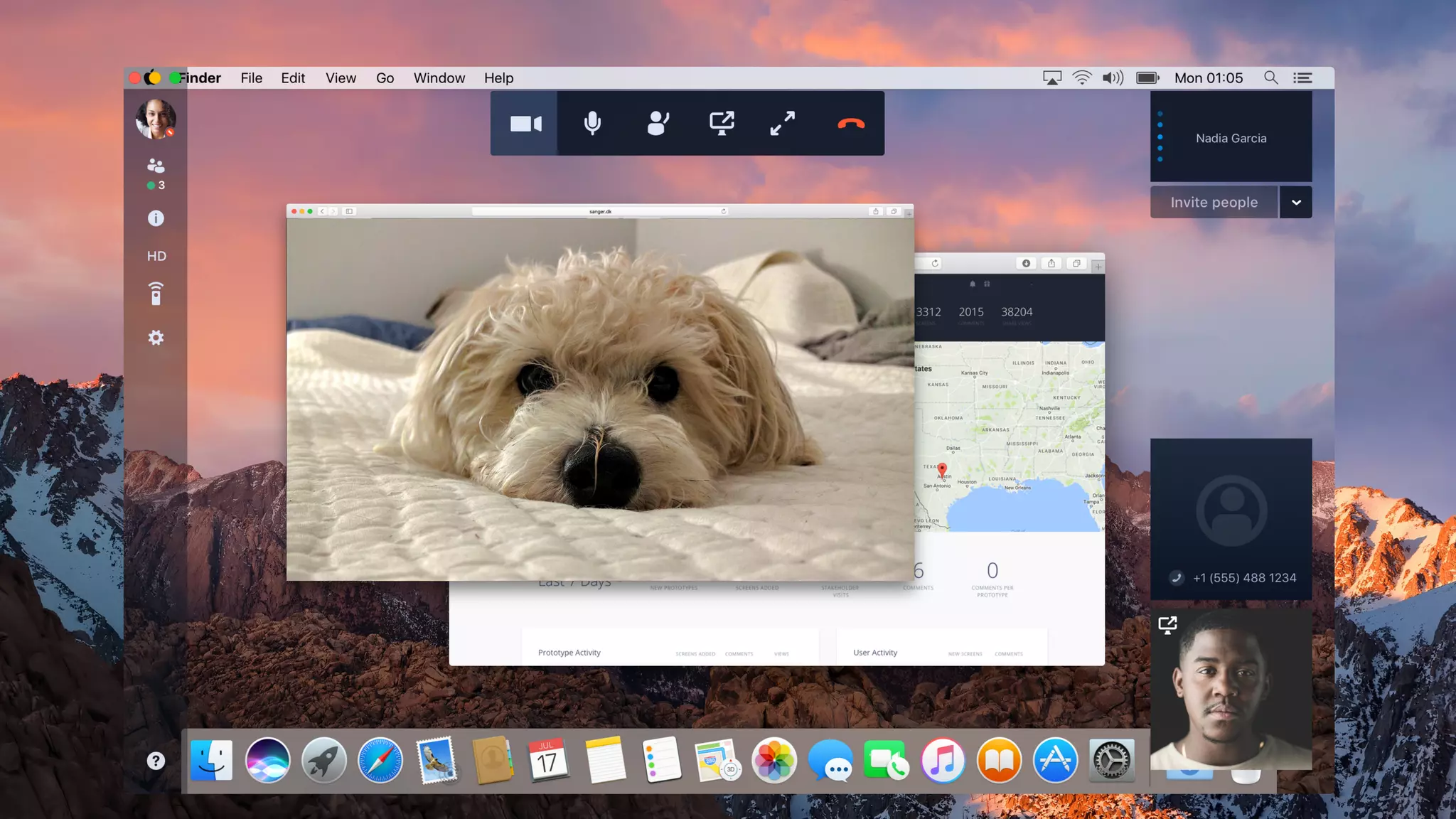Click the Invite people button
Image resolution: width=1456 pixels, height=819 pixels.
click(x=1214, y=203)
